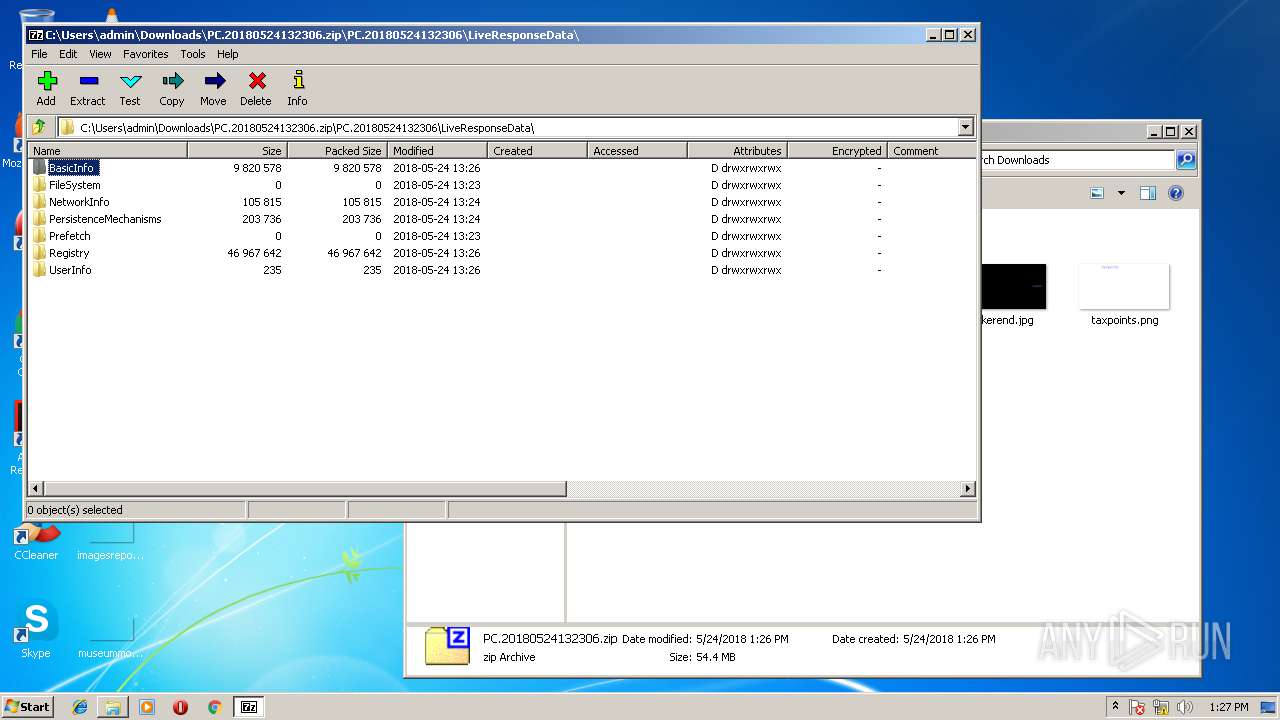Click the Start button
1280x720 pixels.
(x=28, y=706)
